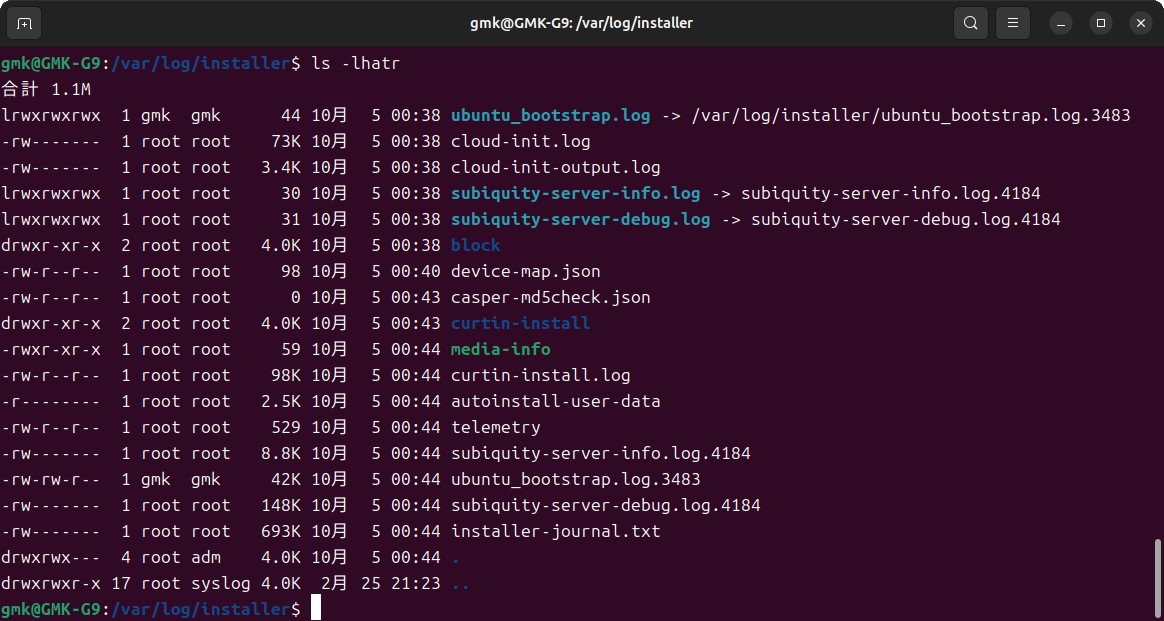Click the autoinstall-user-data file name

[x=555, y=401]
